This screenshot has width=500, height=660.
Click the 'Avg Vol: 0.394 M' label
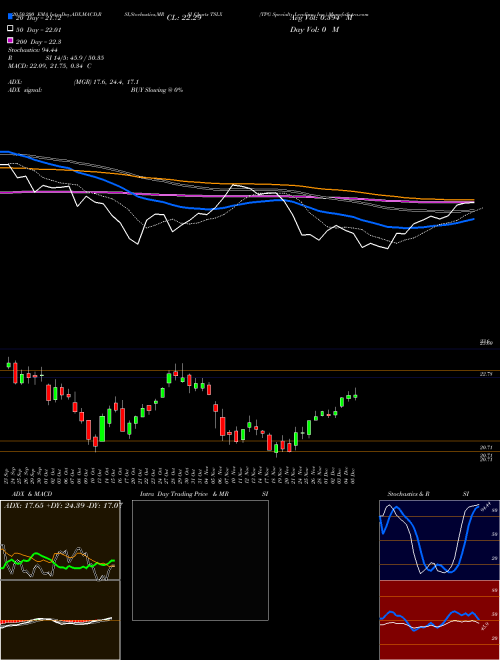(321, 18)
